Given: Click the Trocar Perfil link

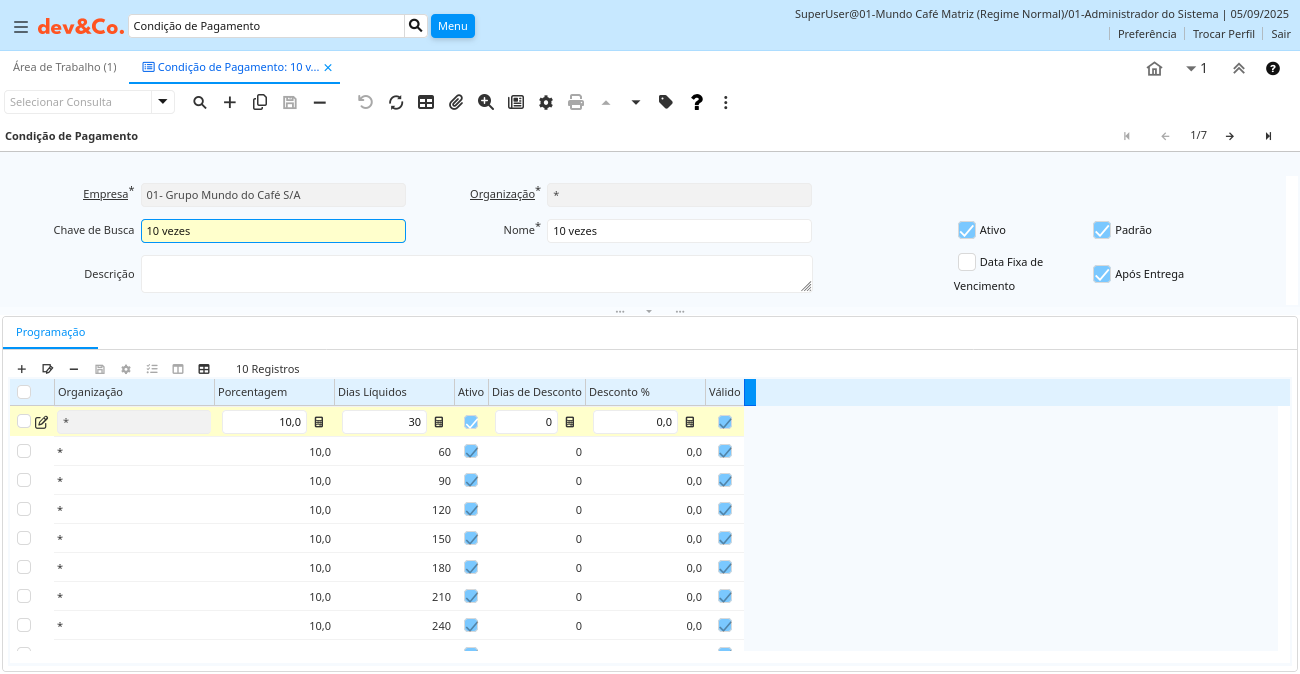Looking at the screenshot, I should tap(1223, 34).
